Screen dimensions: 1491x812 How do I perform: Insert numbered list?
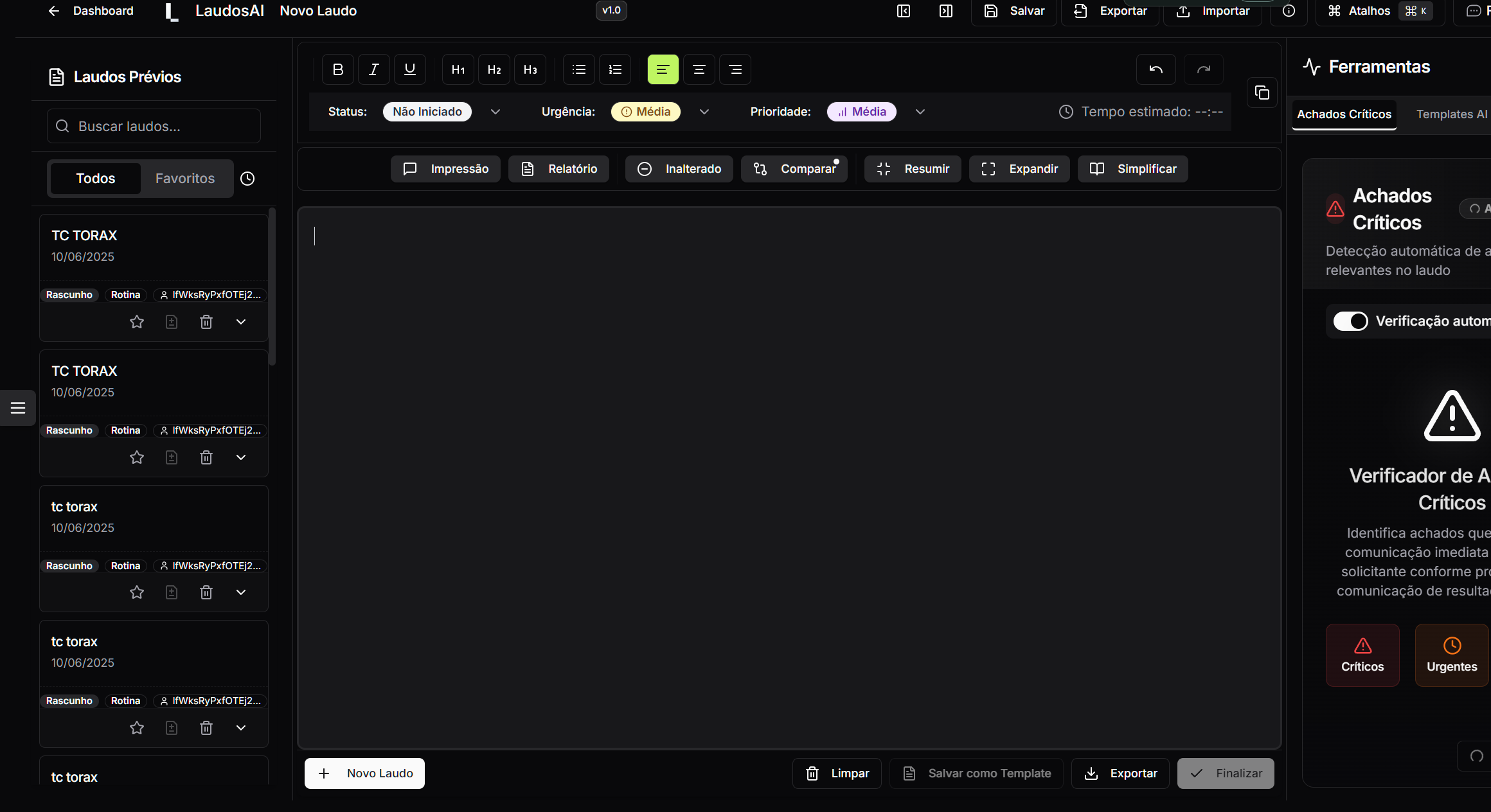point(615,69)
